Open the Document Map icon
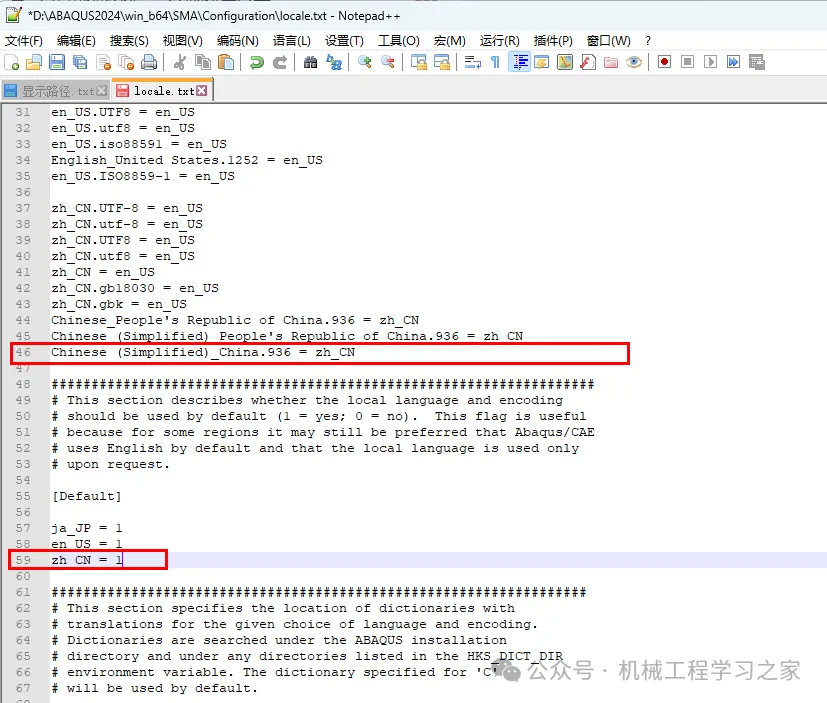Image resolution: width=827 pixels, height=703 pixels. tap(565, 62)
